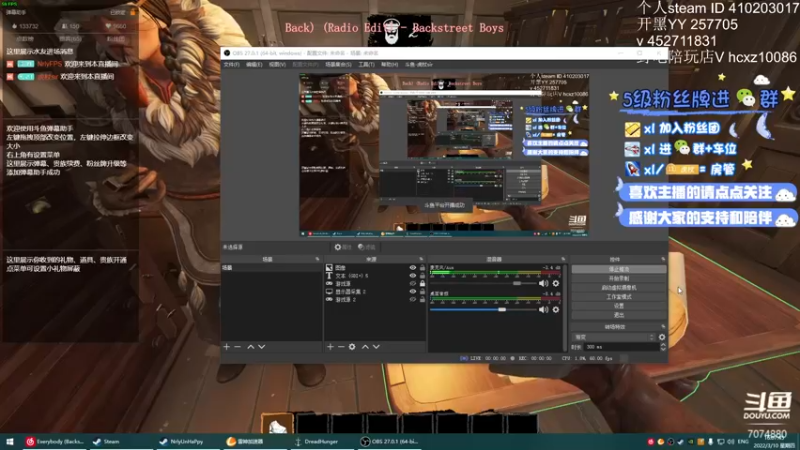Screen dimensions: 800x450
Task: Select the 游戏源 2 source row
Action: click(376, 299)
